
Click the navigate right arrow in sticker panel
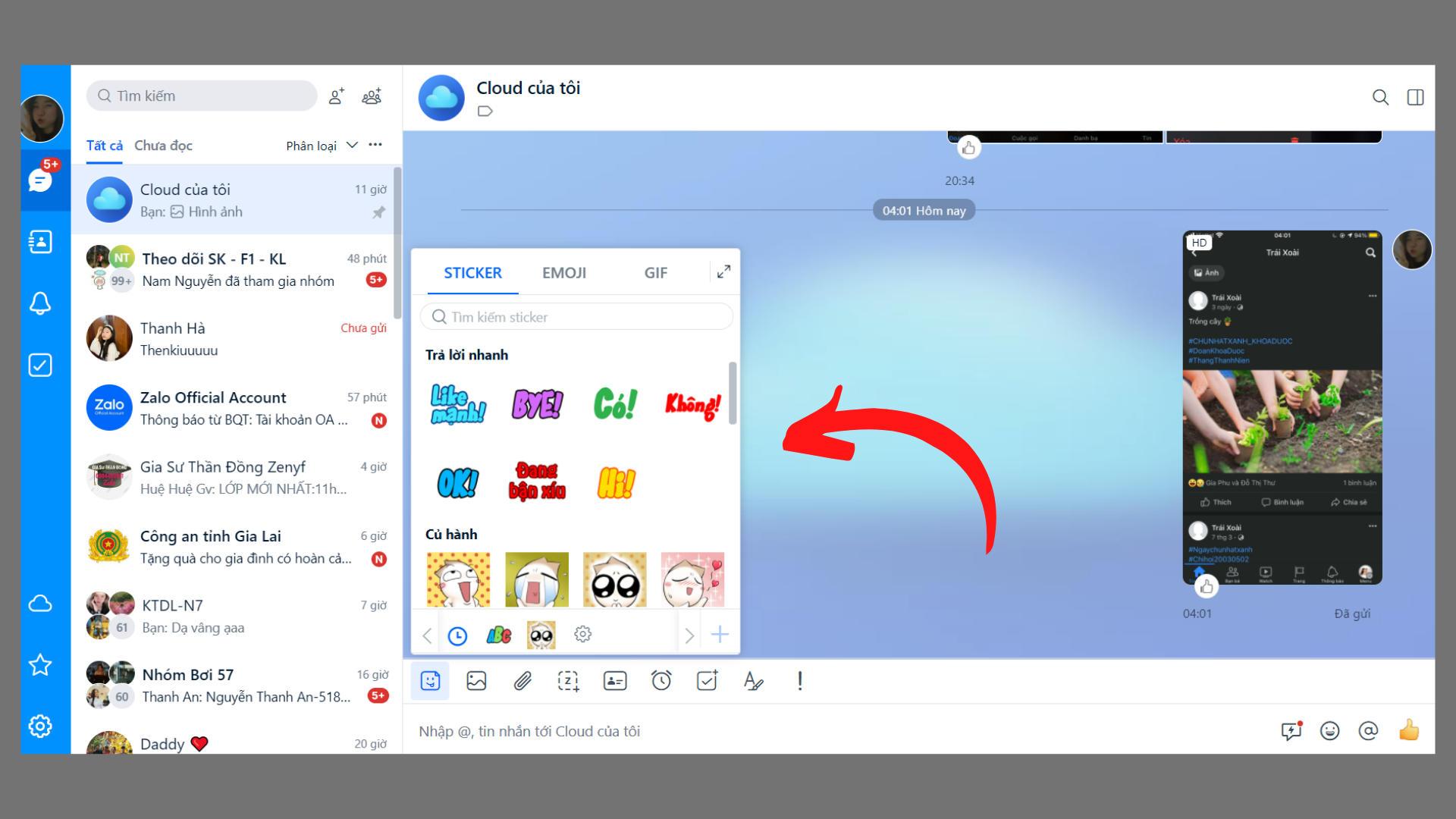coord(690,635)
